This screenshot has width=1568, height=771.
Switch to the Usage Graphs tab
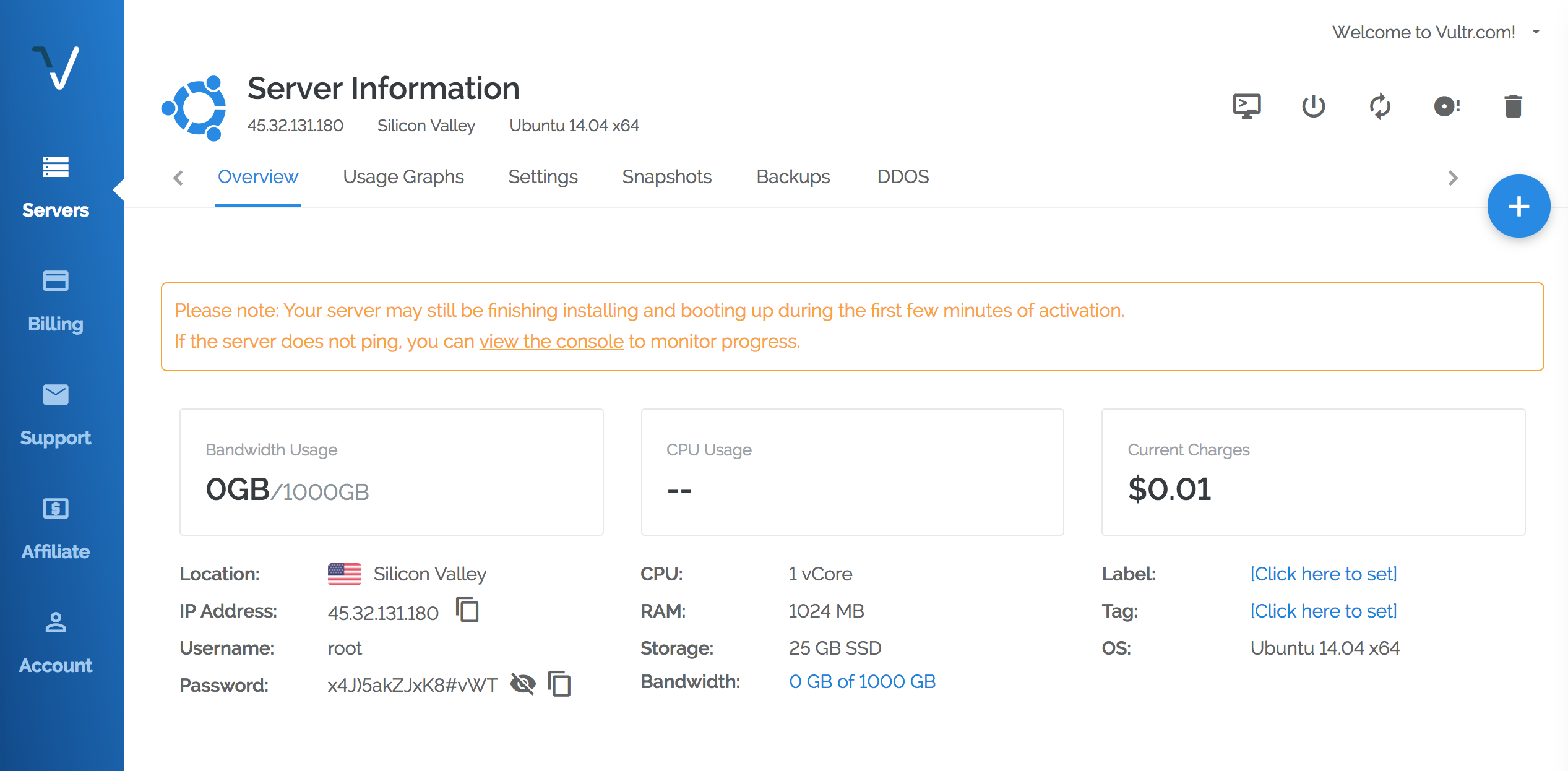tap(403, 177)
